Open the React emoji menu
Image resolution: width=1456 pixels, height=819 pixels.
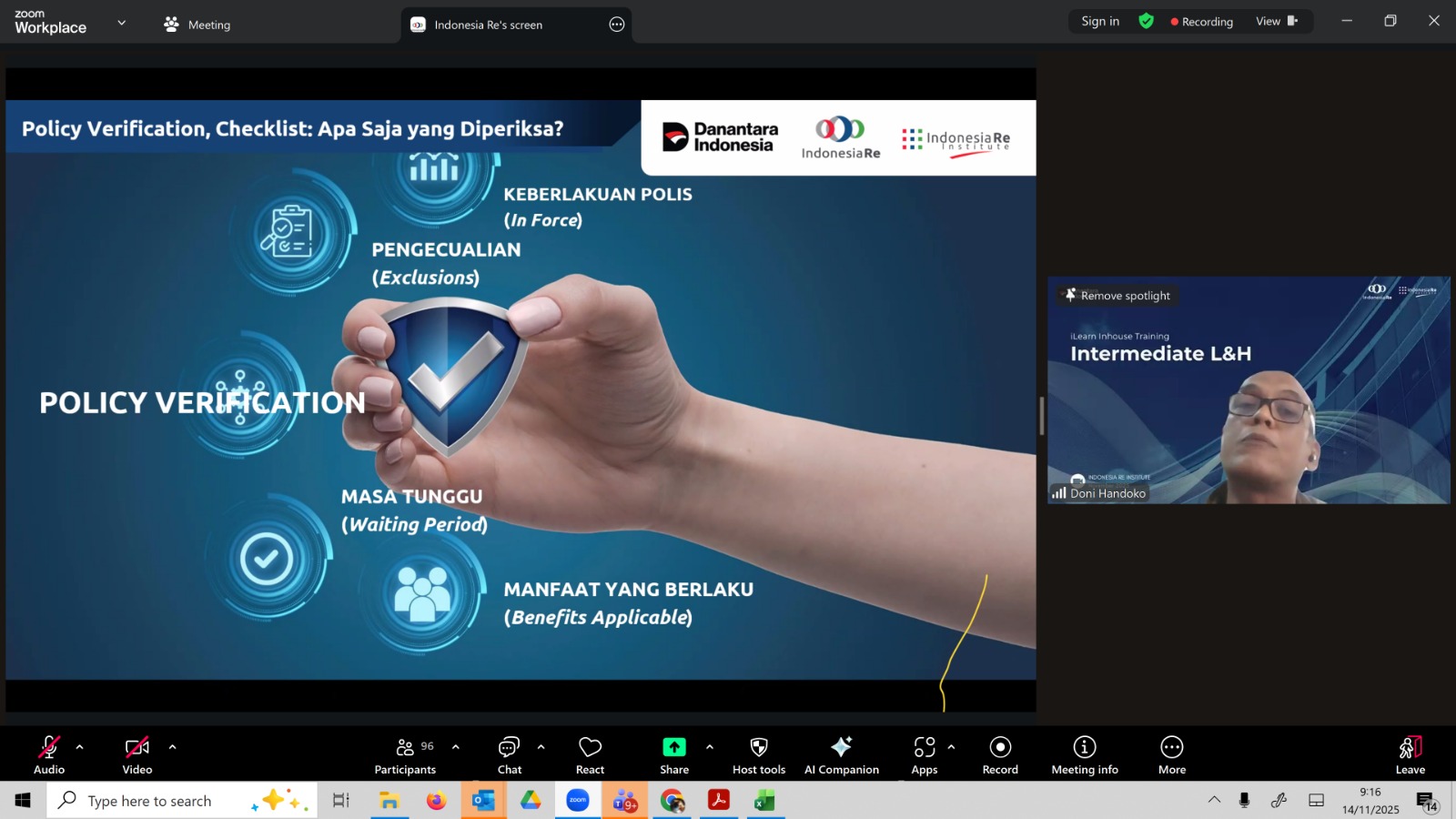pyautogui.click(x=590, y=755)
